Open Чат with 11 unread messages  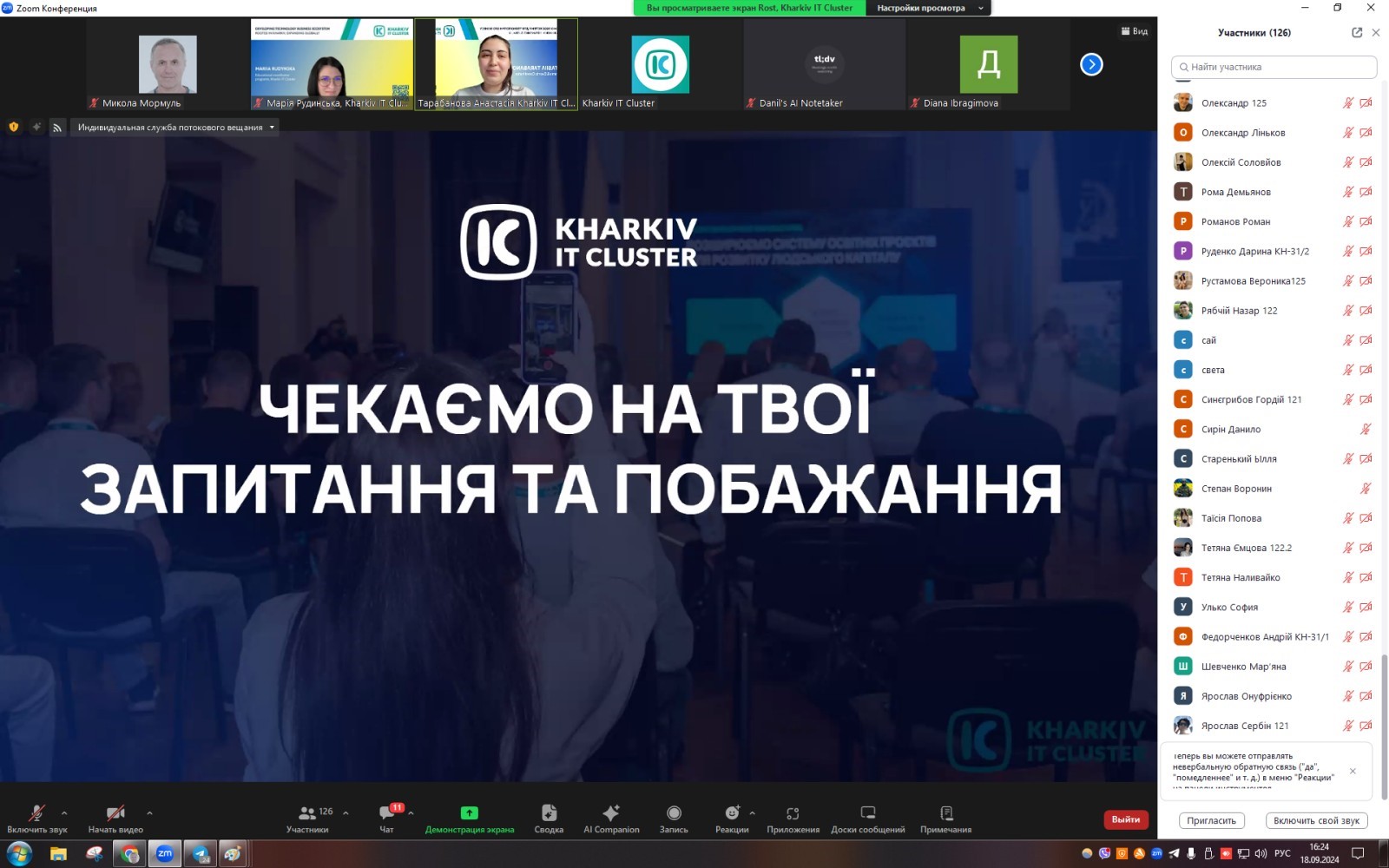click(387, 819)
